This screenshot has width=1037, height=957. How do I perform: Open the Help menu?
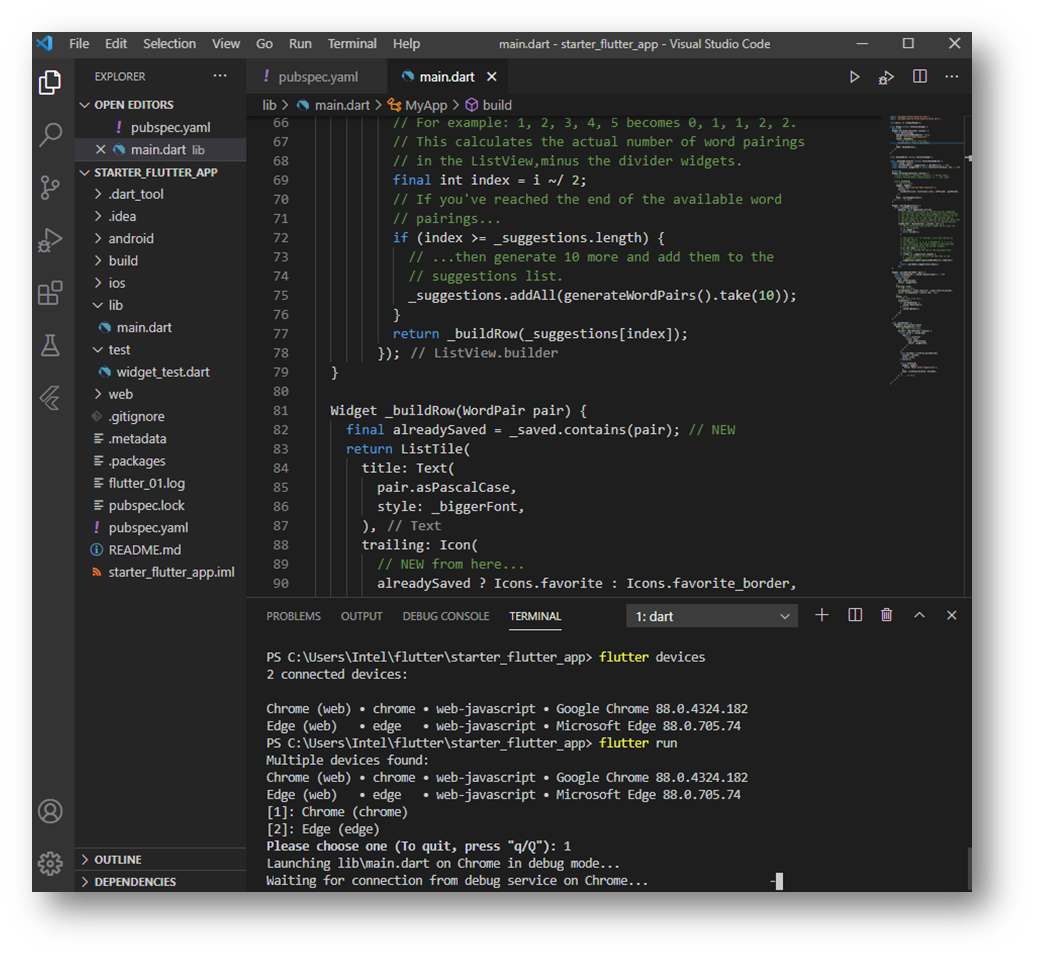pos(406,44)
